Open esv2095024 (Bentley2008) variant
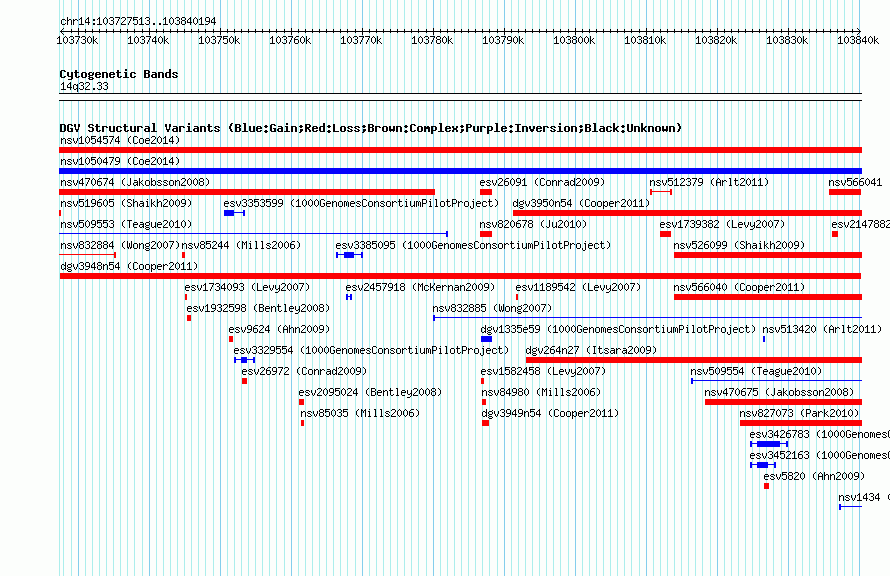The image size is (890, 576). click(x=370, y=392)
